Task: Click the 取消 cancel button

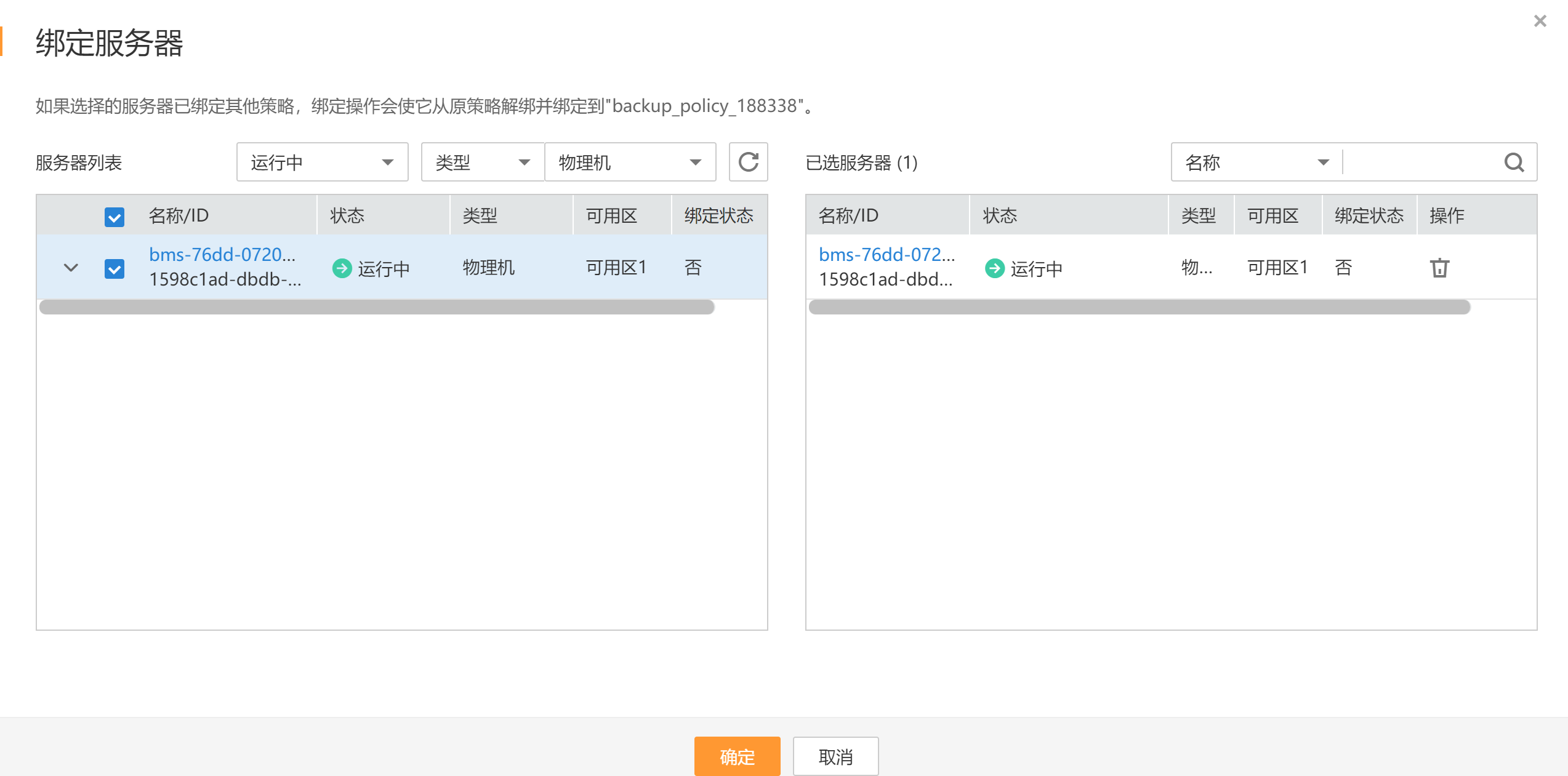Action: pos(835,756)
